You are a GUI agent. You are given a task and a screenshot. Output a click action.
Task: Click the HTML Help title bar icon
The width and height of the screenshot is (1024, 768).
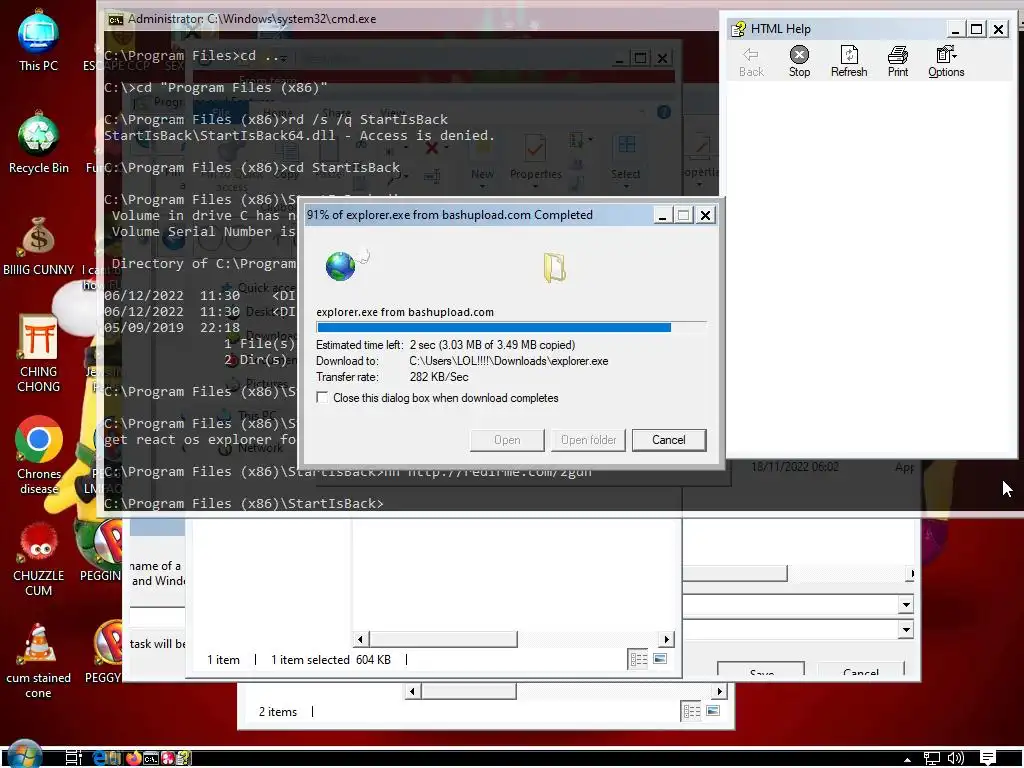click(738, 29)
